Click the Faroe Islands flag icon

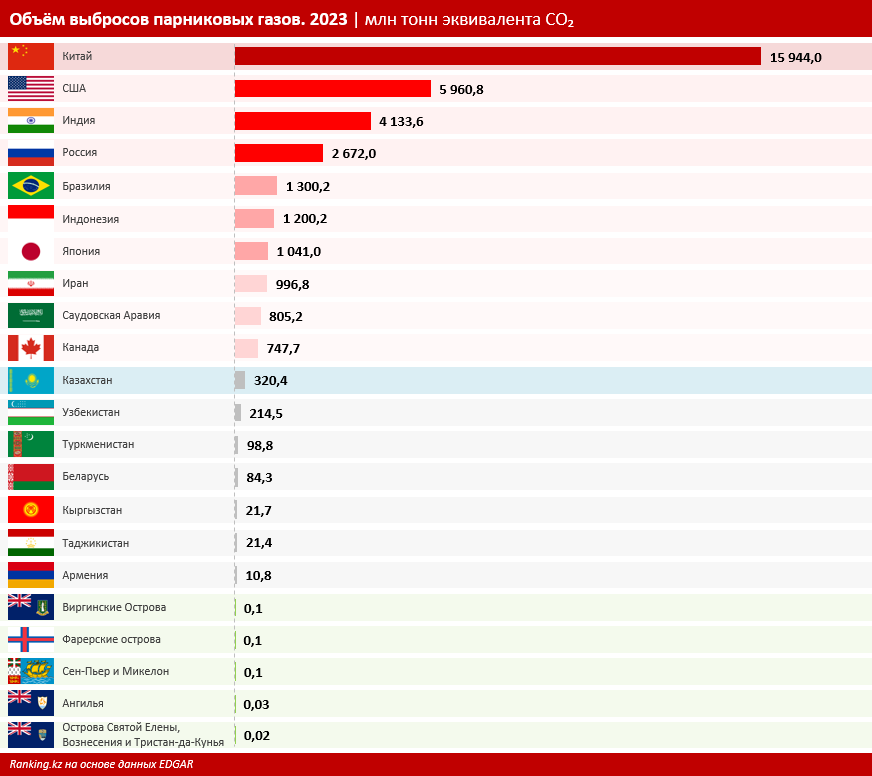coord(31,639)
